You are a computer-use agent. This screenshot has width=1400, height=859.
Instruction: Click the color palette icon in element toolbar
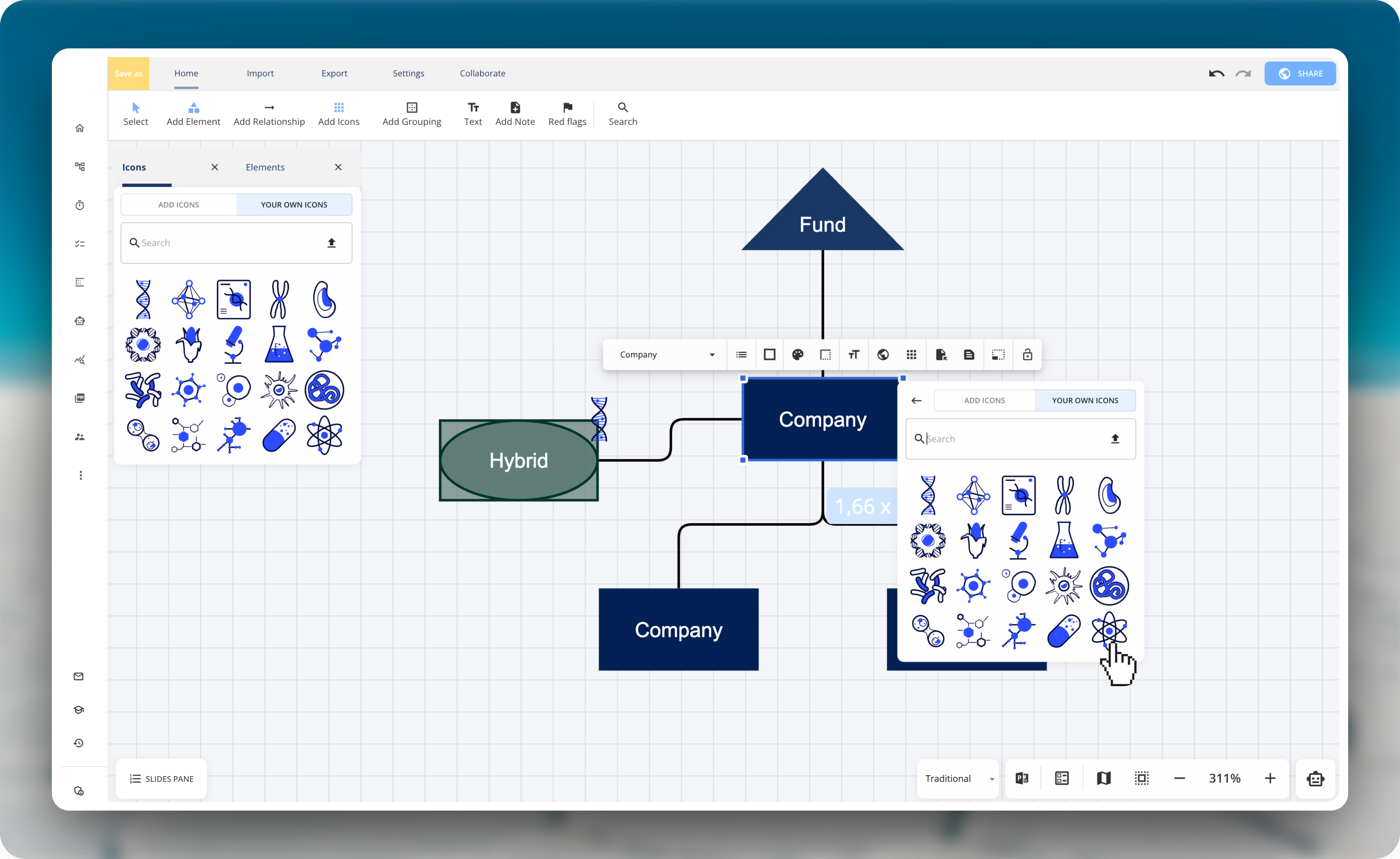pos(797,354)
